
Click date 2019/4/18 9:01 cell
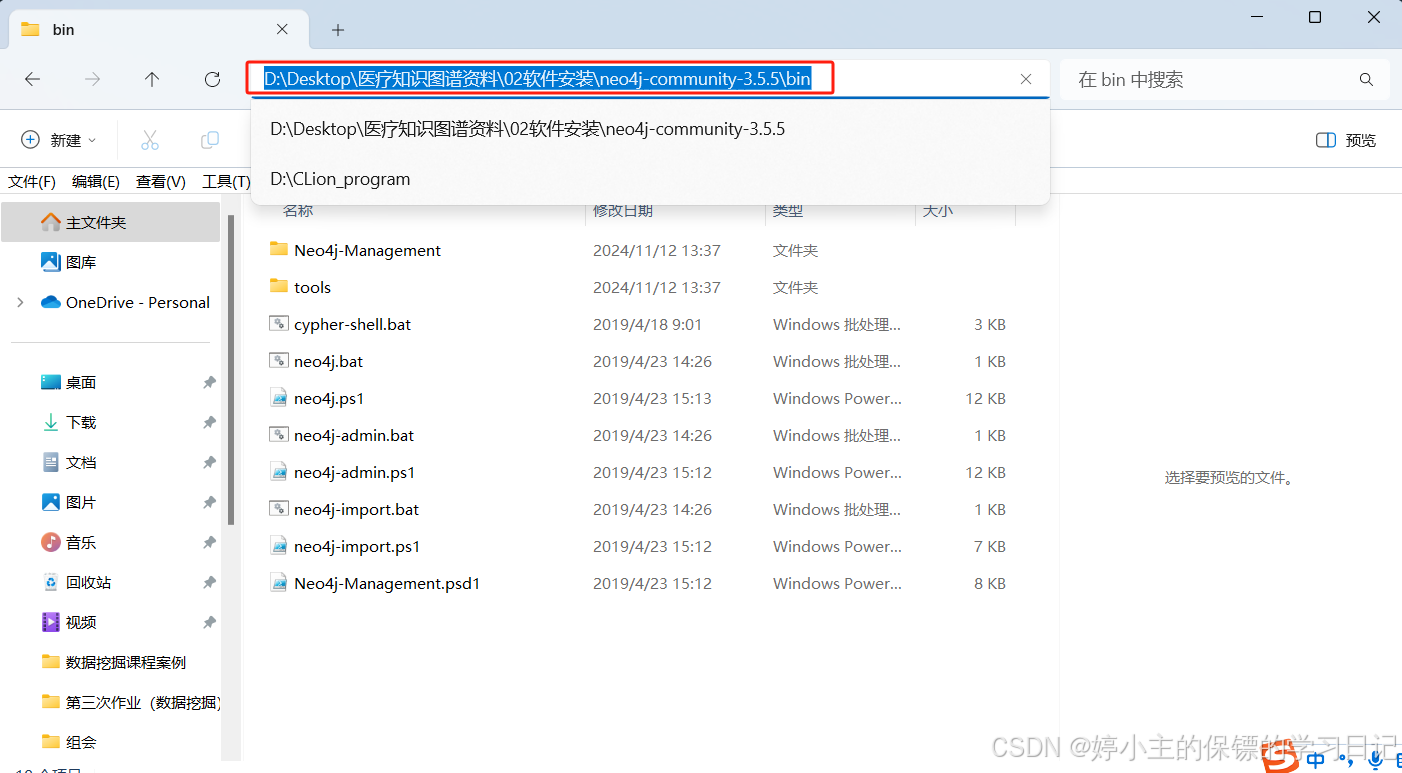click(648, 324)
